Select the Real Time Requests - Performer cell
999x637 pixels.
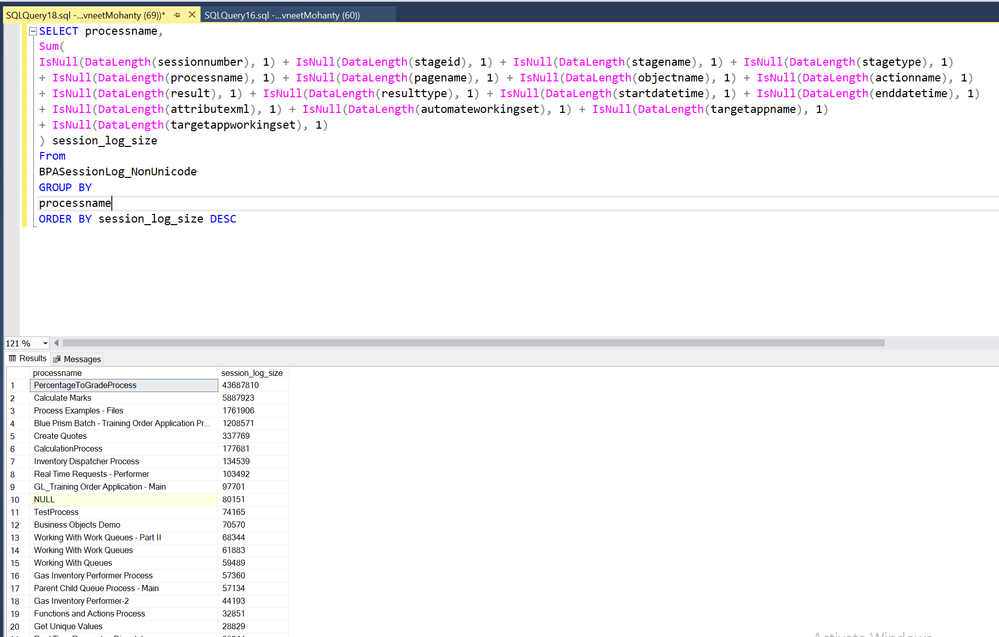(124, 475)
